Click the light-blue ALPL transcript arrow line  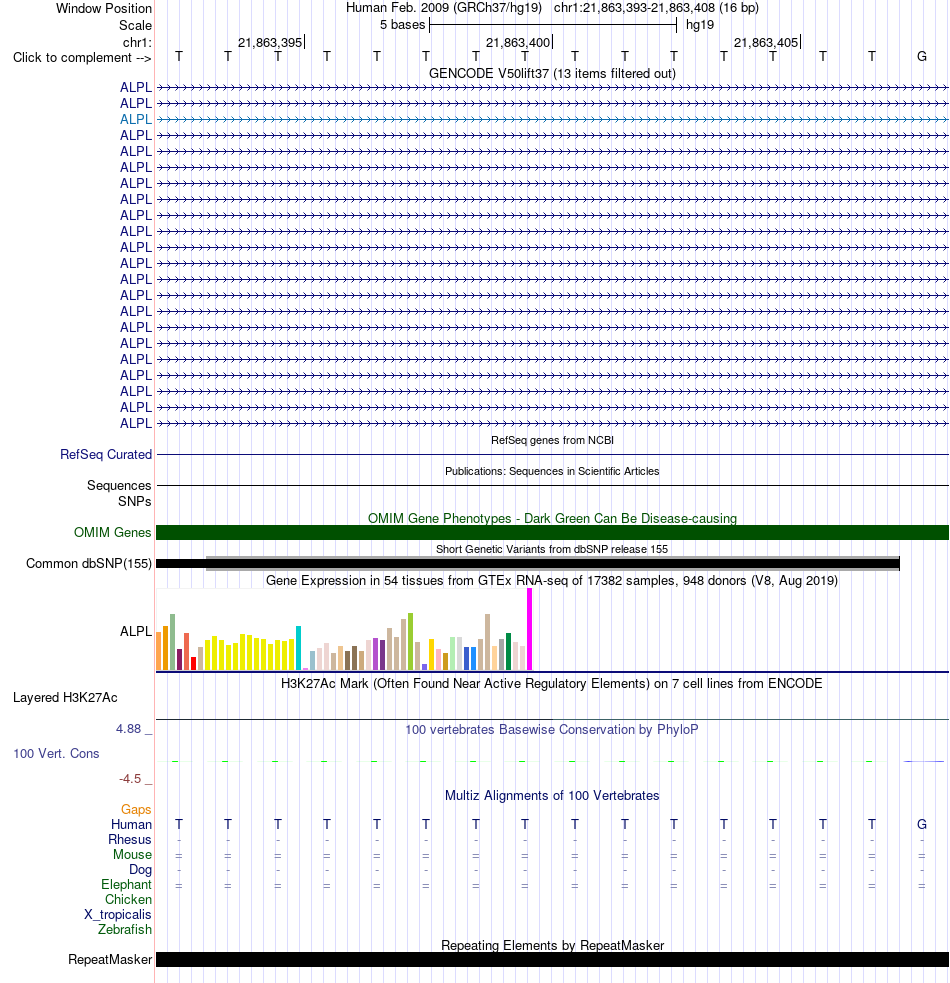(552, 119)
